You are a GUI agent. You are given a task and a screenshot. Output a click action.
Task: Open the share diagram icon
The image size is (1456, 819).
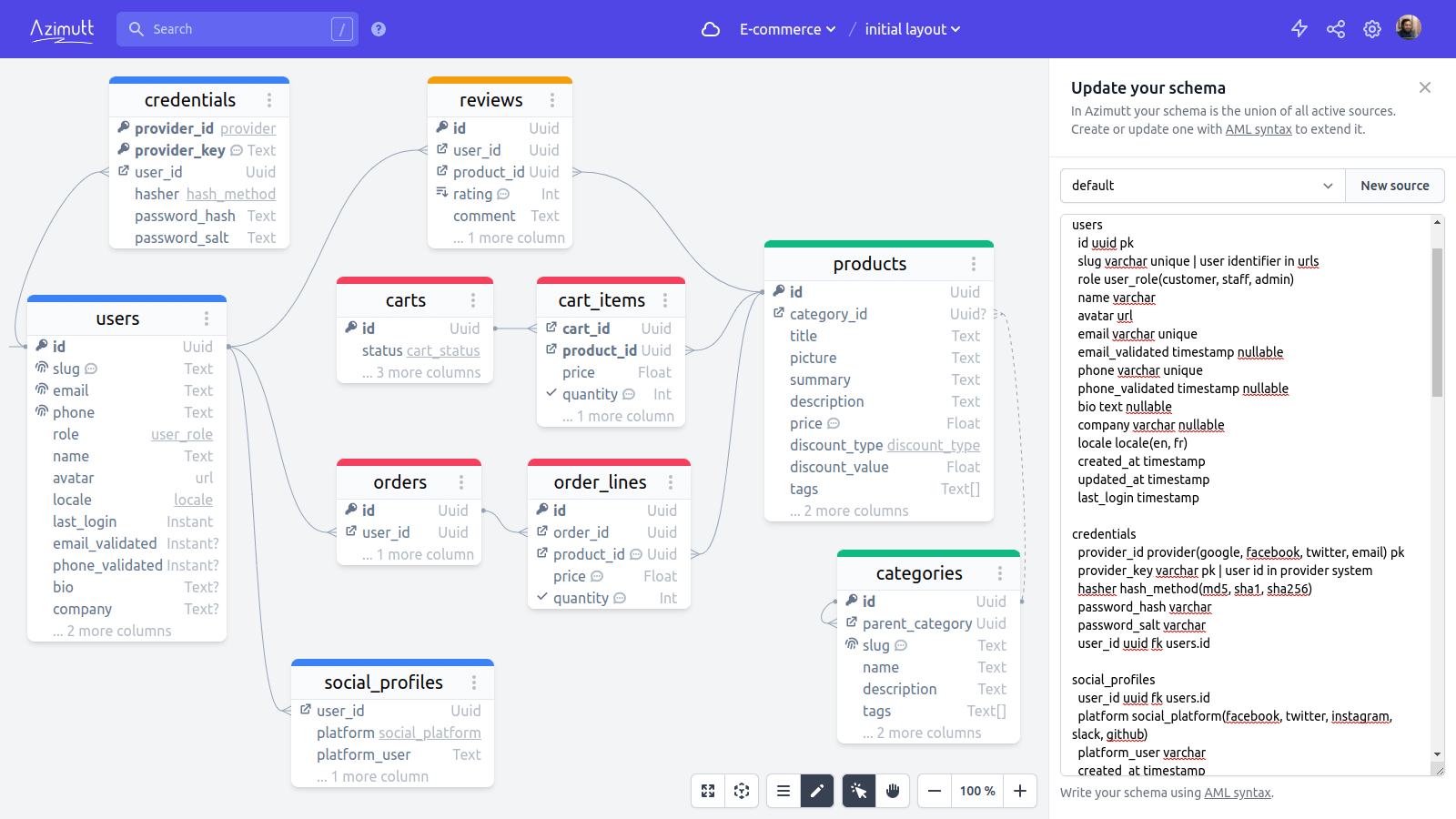click(x=1335, y=28)
